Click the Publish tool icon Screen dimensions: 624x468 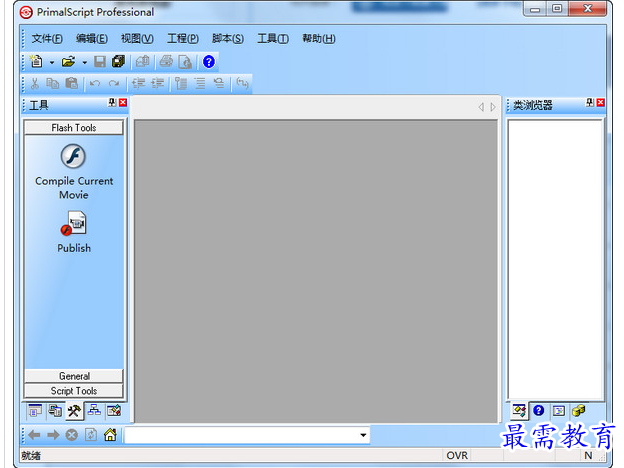[74, 223]
